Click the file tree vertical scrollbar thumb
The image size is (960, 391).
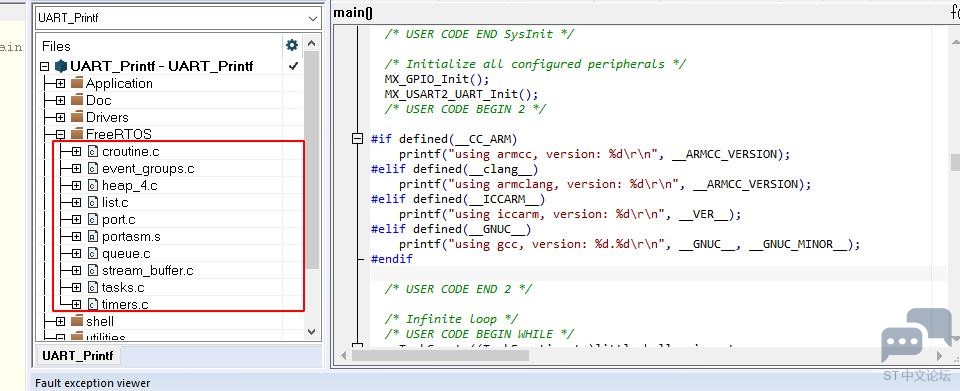pos(312,160)
